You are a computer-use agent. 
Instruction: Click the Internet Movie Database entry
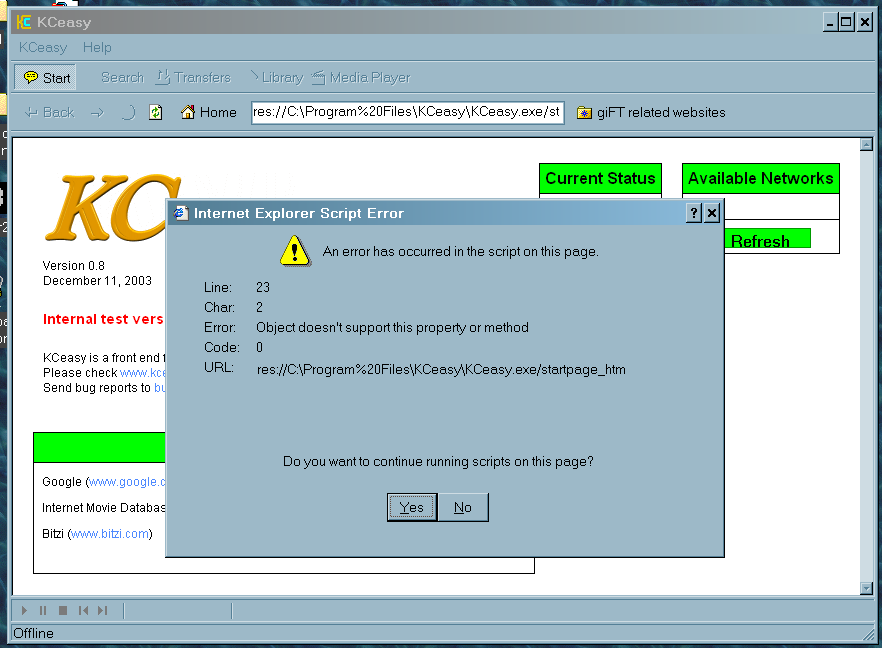(104, 508)
